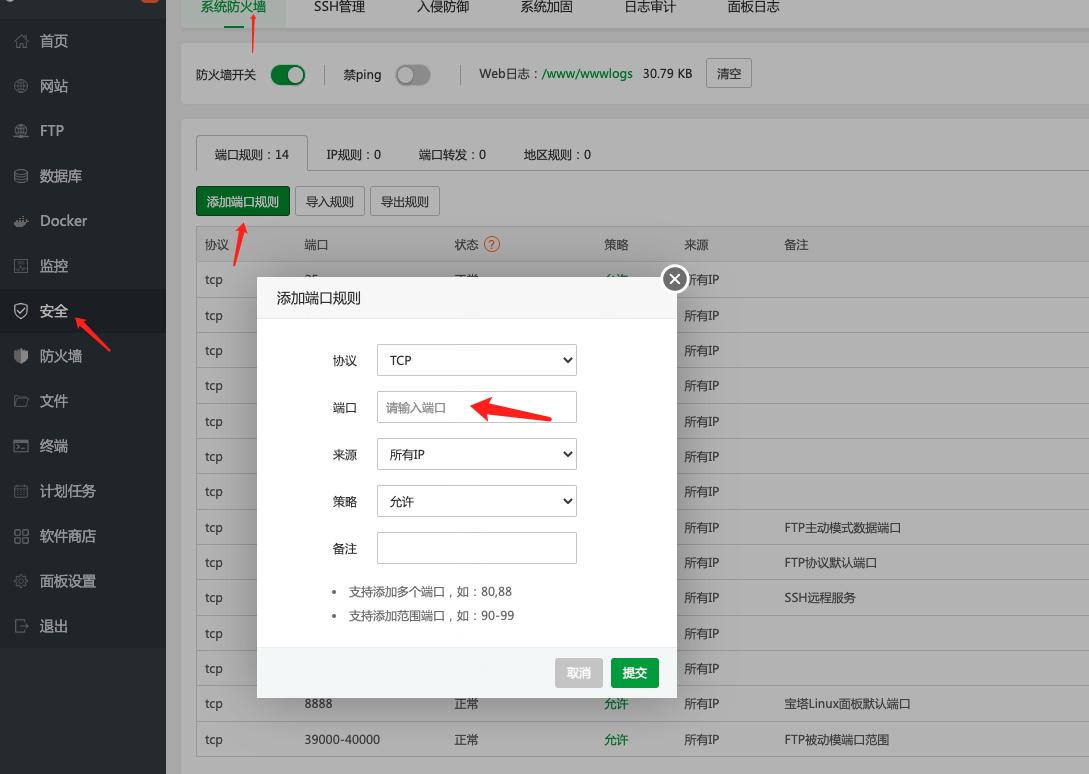Click the 39000-40000 port range cell
Viewport: 1089px width, 774px height.
point(342,739)
